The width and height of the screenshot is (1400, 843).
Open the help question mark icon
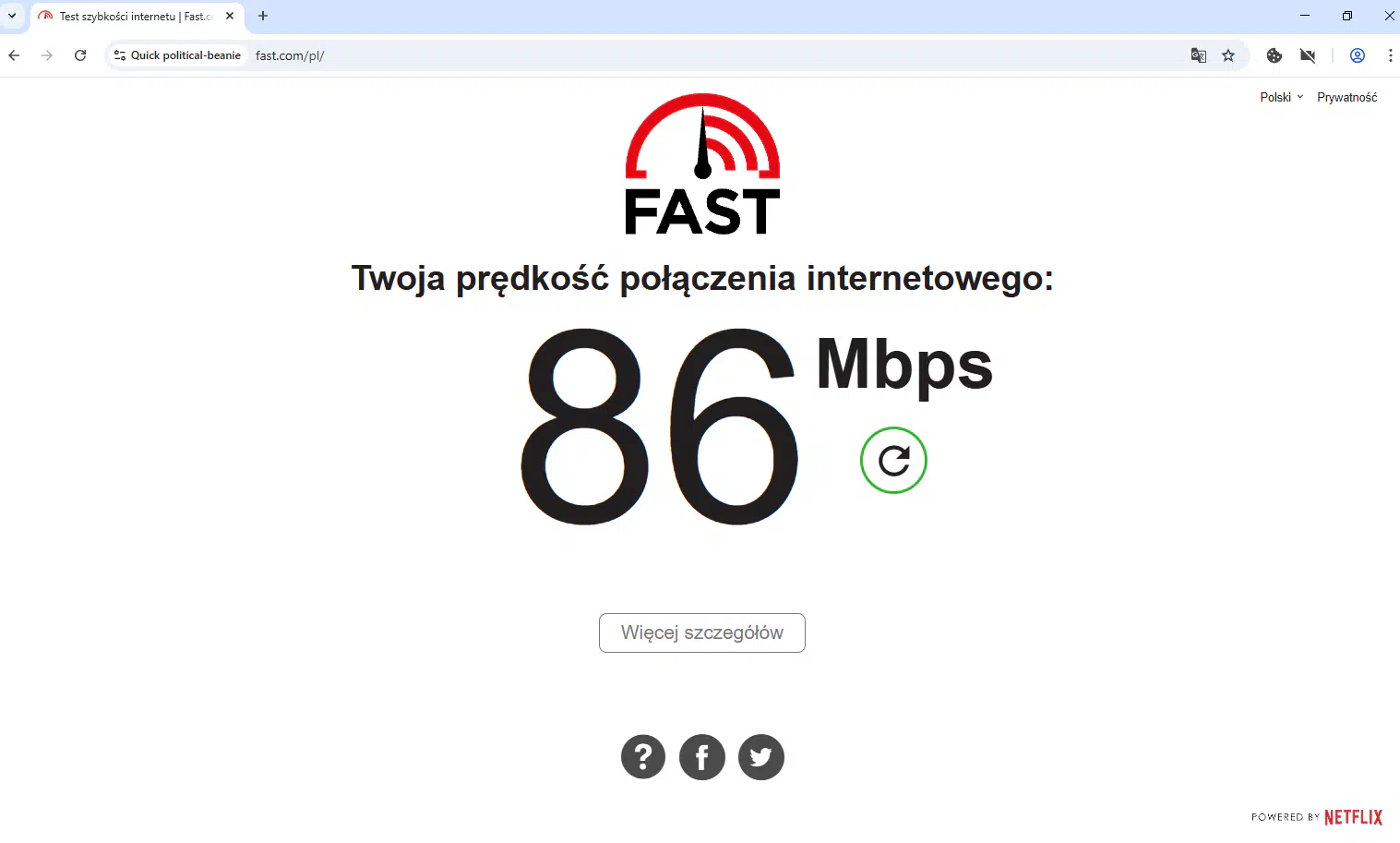coord(643,757)
